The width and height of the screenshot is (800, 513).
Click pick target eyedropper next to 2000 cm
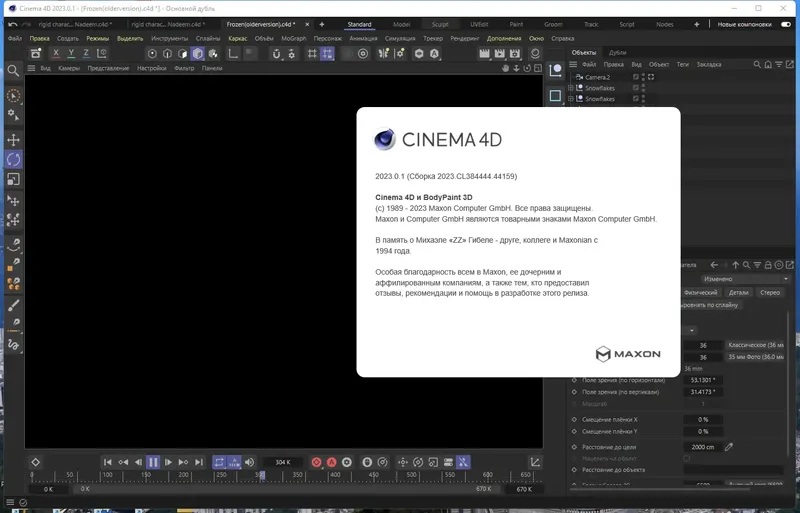click(x=729, y=447)
